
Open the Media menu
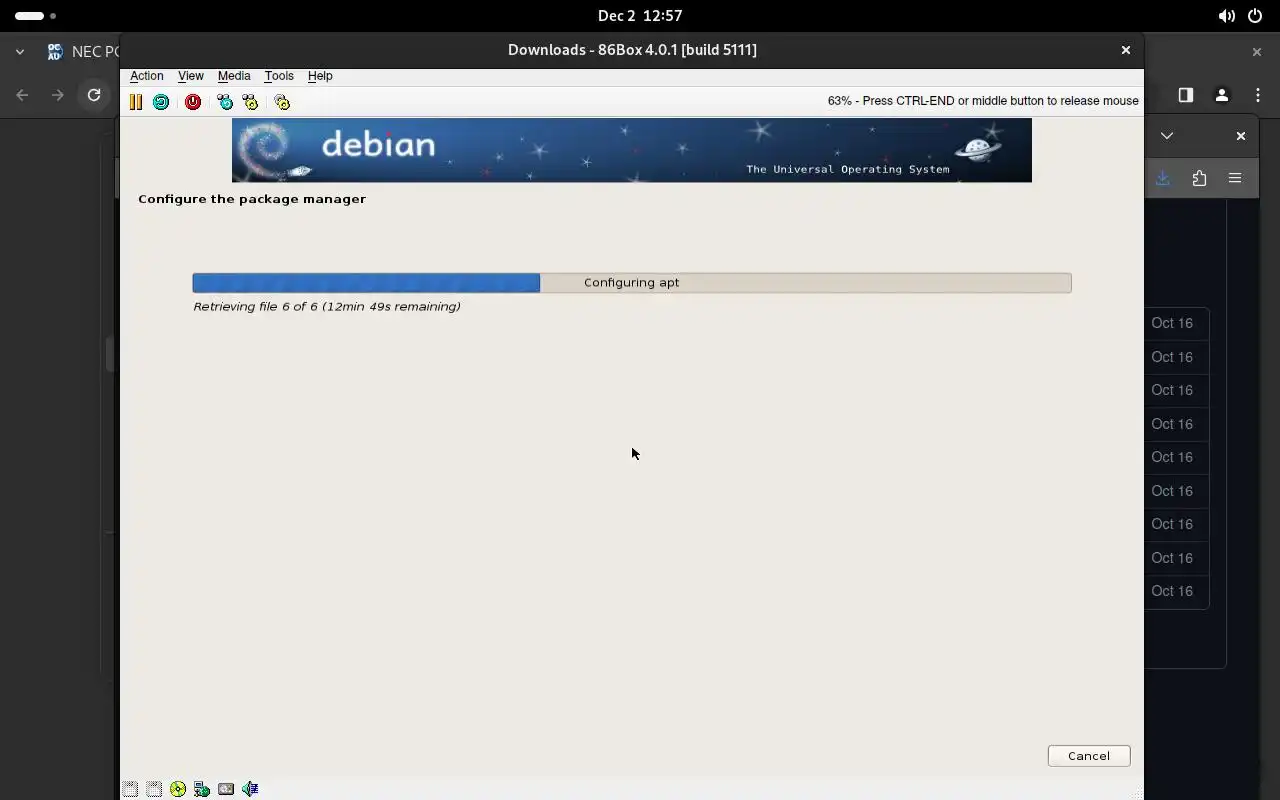point(234,76)
